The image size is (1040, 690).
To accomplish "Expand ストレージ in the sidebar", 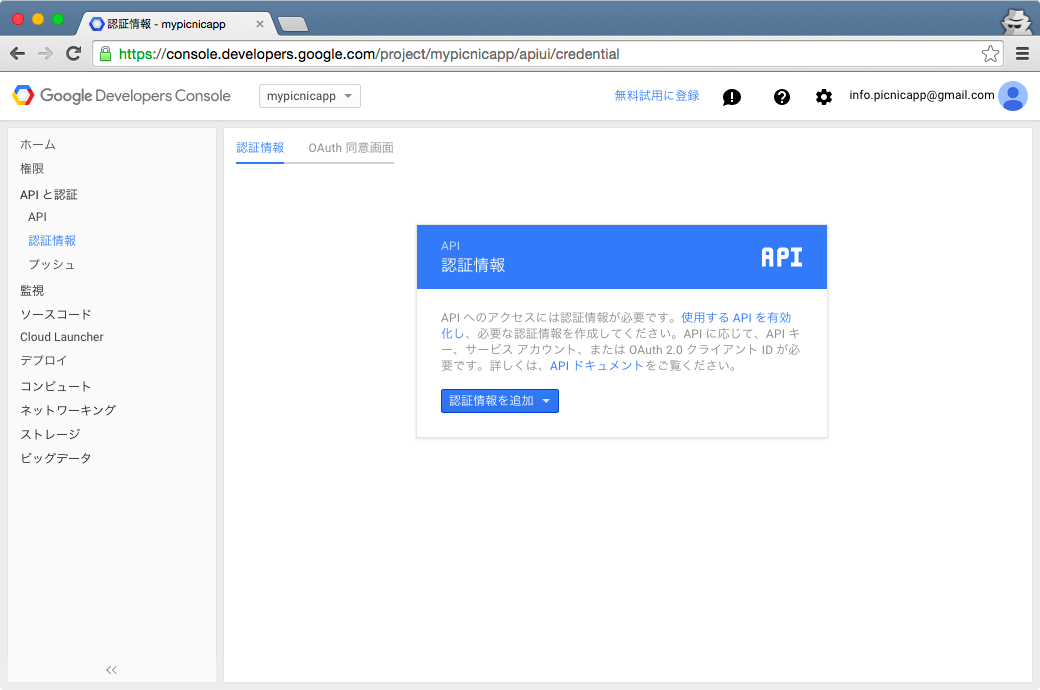I will click(x=50, y=435).
